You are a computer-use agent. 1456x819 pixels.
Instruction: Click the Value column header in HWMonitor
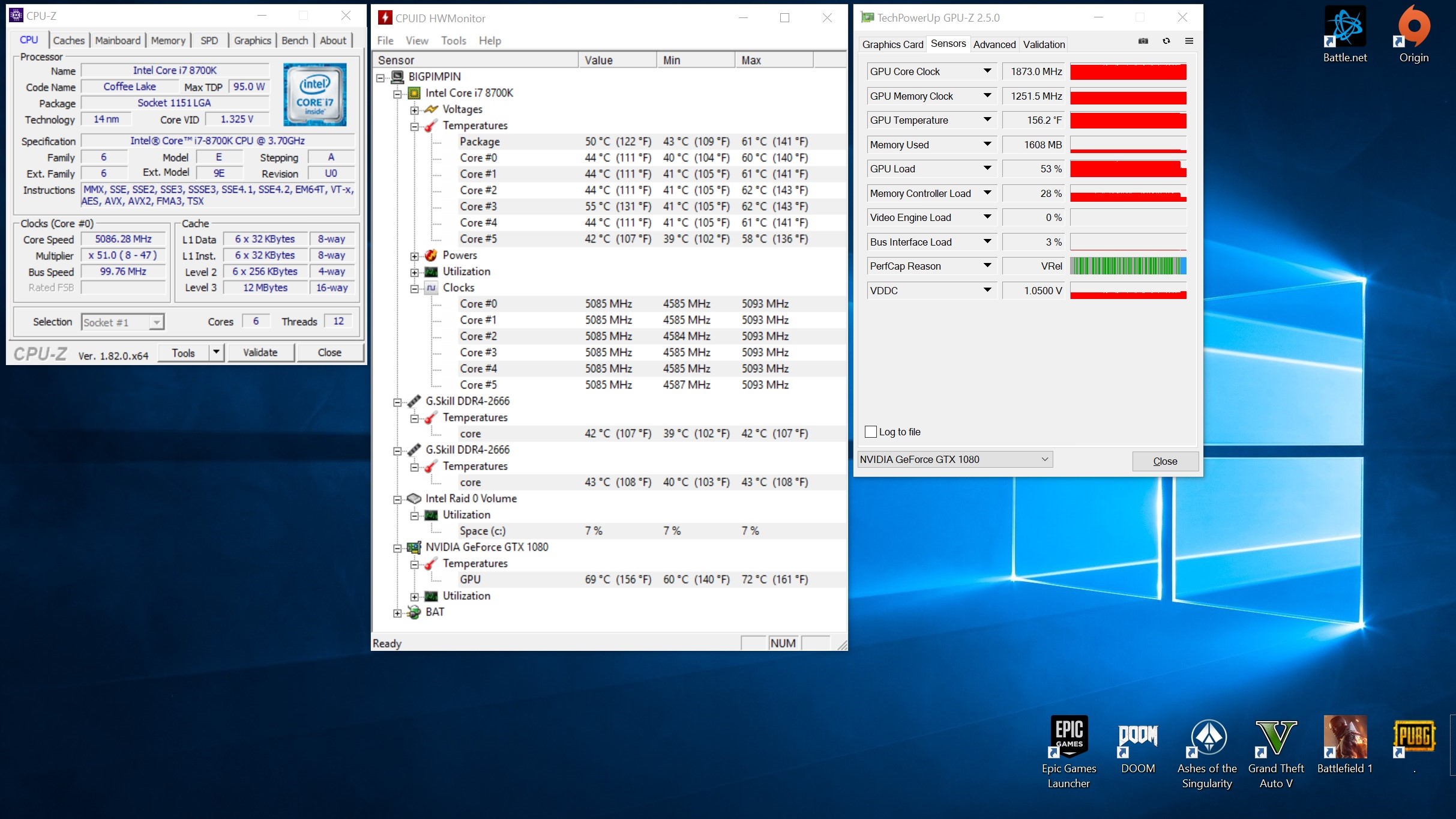coord(617,60)
